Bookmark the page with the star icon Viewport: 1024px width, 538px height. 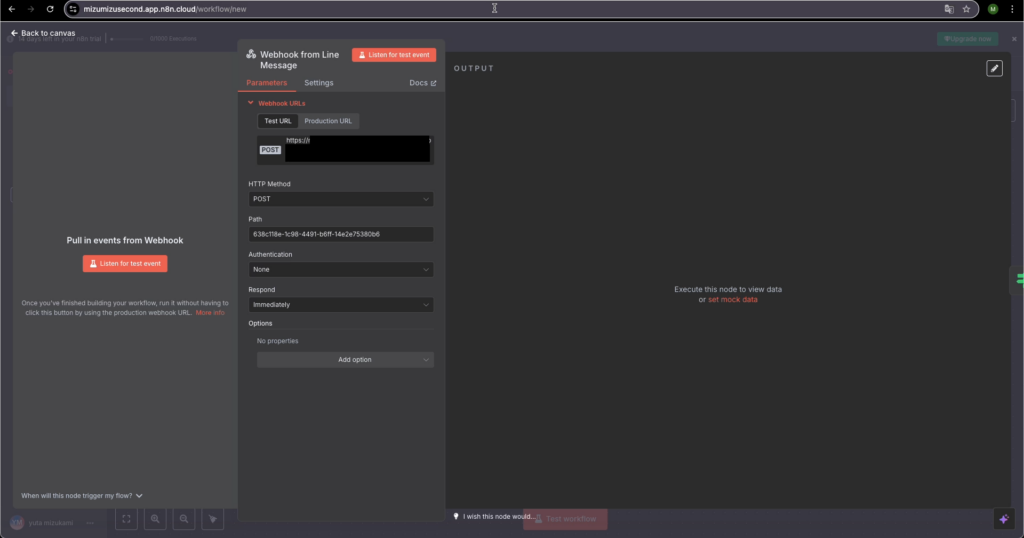[967, 9]
